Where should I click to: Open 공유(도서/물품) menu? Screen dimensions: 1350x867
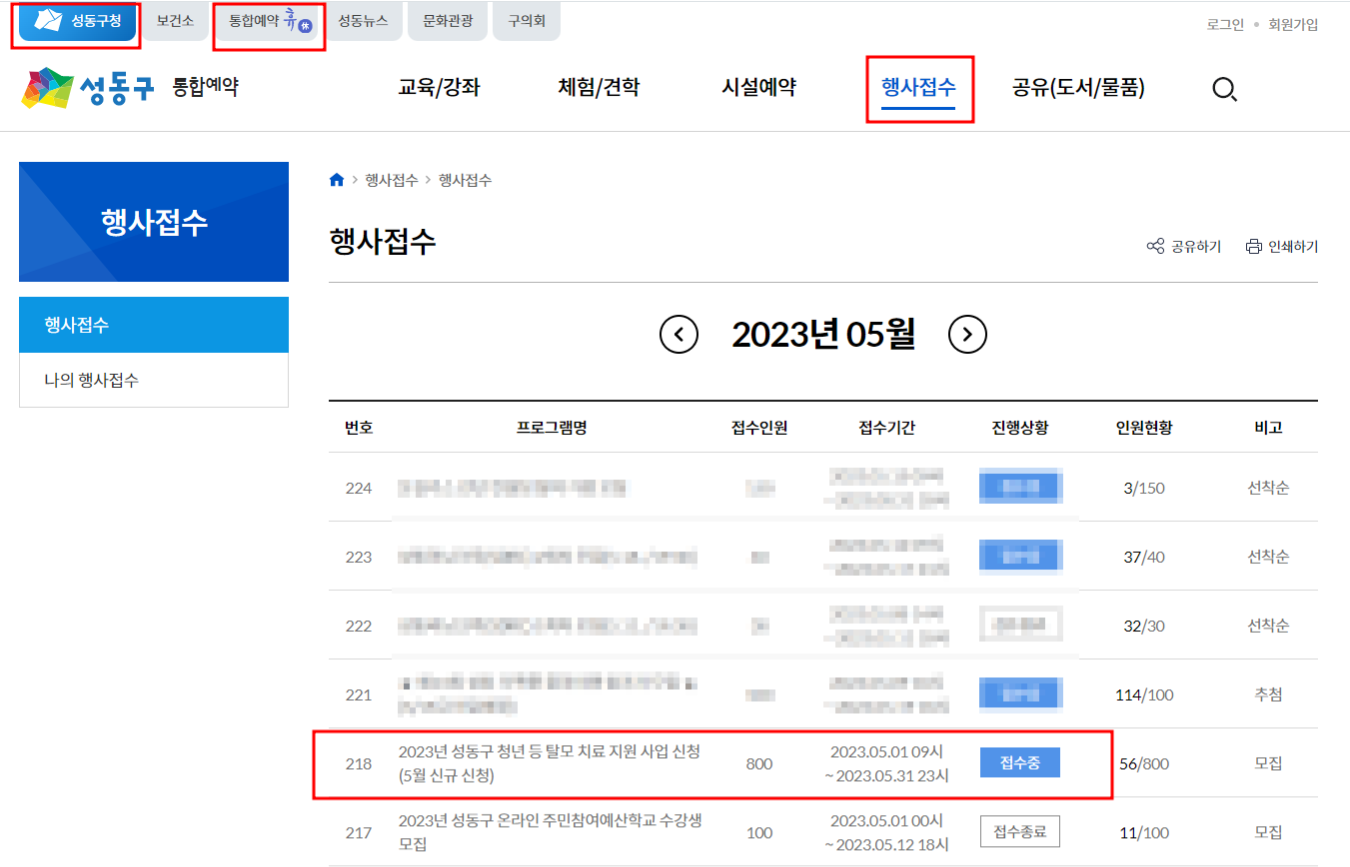point(1078,88)
